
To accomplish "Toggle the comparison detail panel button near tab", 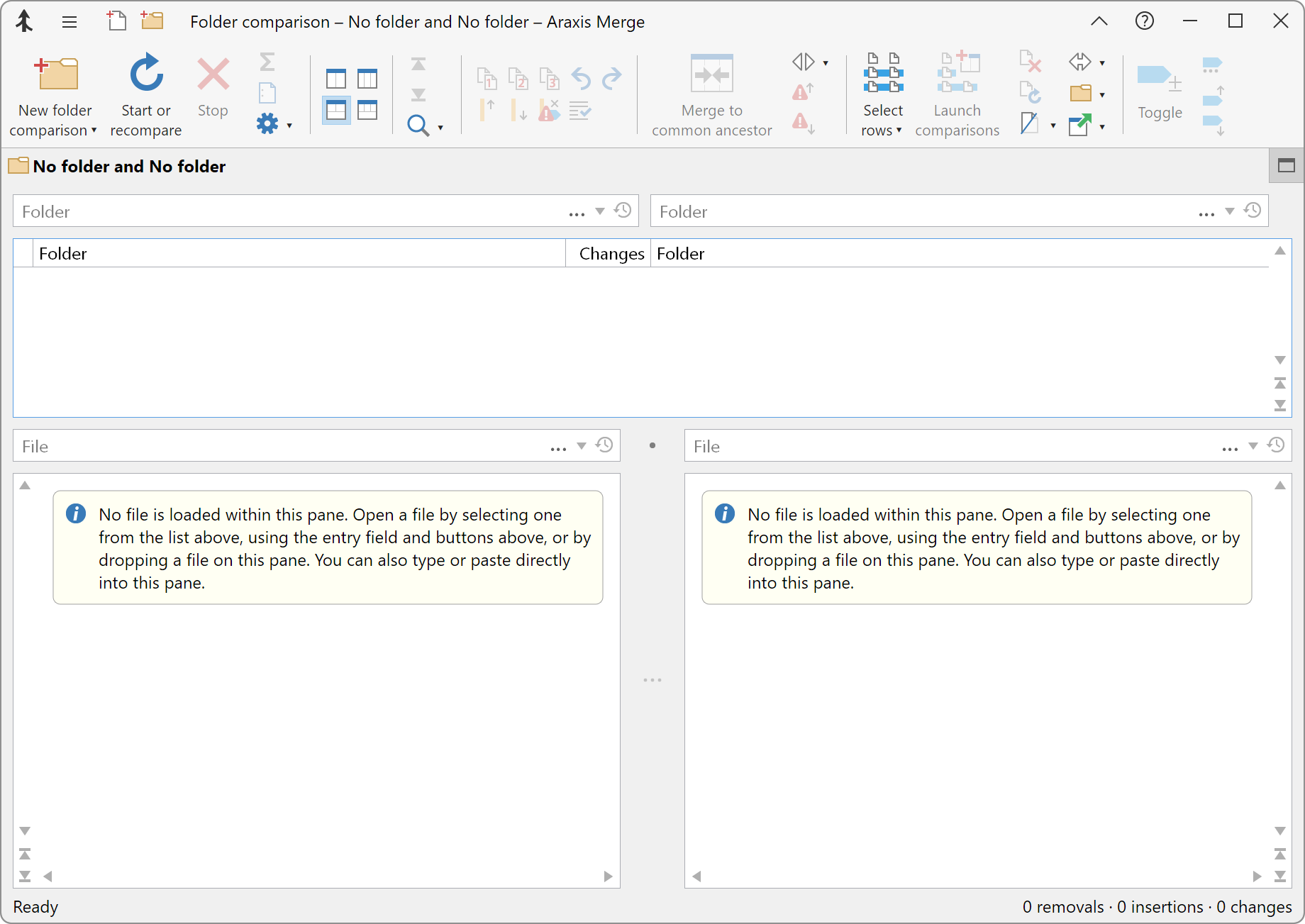I will pos(1286,165).
